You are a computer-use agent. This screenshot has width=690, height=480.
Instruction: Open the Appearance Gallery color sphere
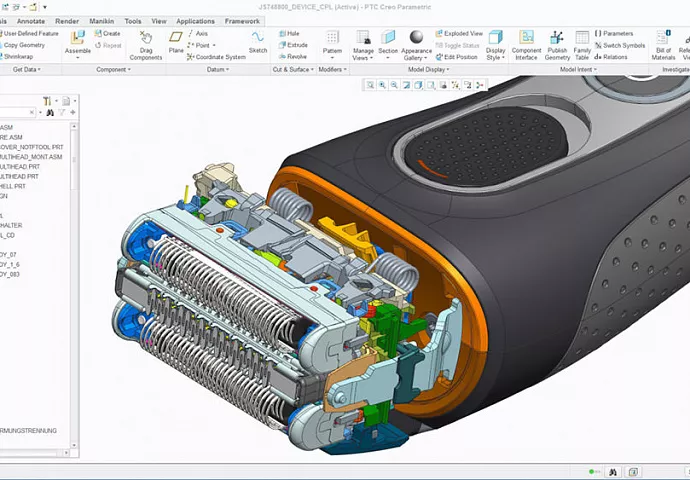coord(416,38)
